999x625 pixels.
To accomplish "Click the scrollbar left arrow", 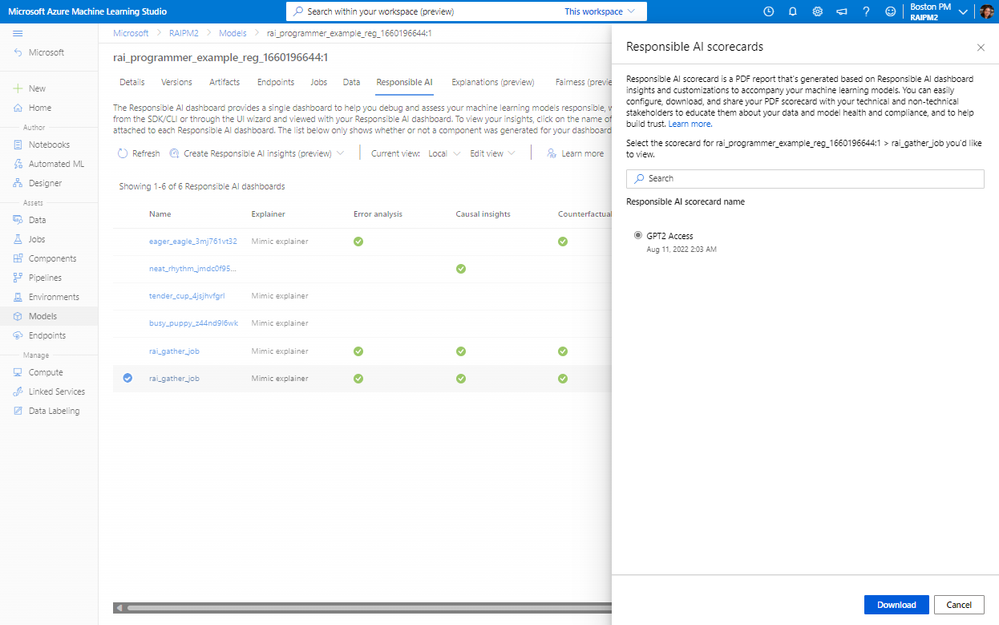I will pyautogui.click(x=119, y=608).
